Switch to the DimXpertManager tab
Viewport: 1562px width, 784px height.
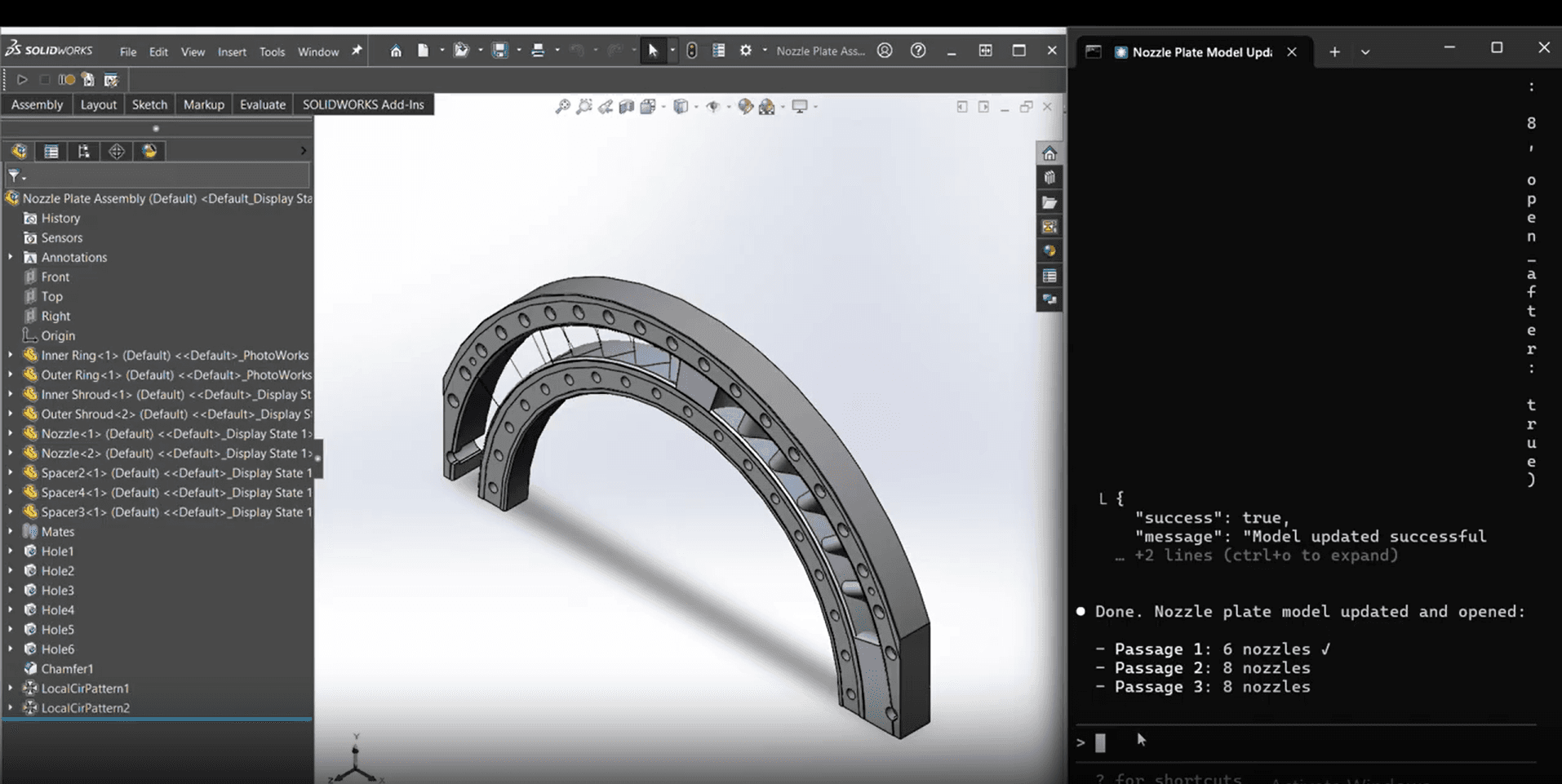pyautogui.click(x=117, y=151)
